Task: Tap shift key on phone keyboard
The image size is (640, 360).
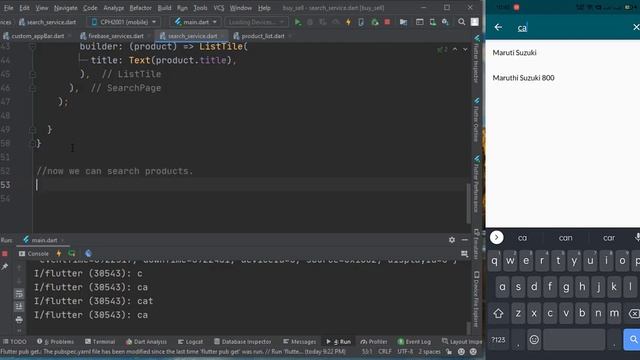Action: [x=498, y=313]
